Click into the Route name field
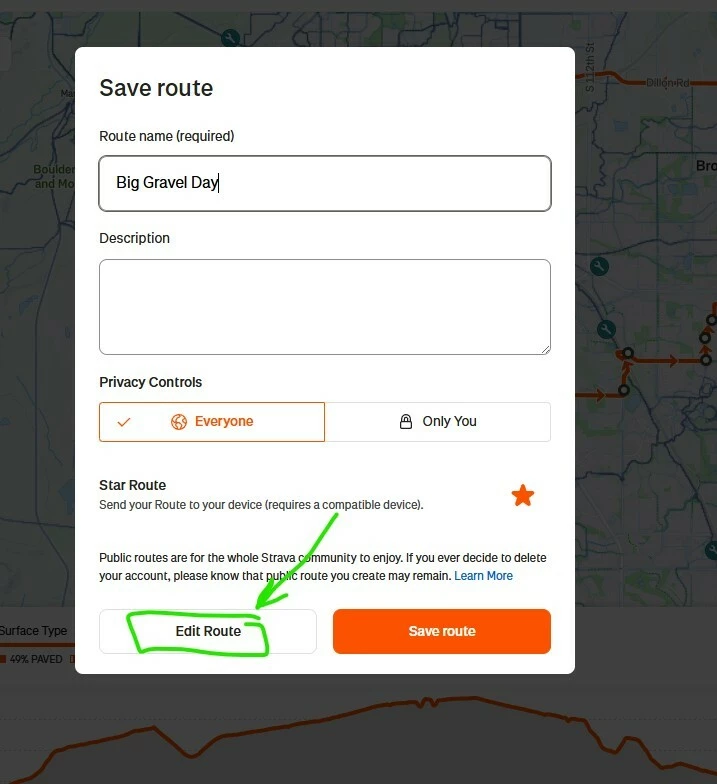717x784 pixels. [x=325, y=183]
